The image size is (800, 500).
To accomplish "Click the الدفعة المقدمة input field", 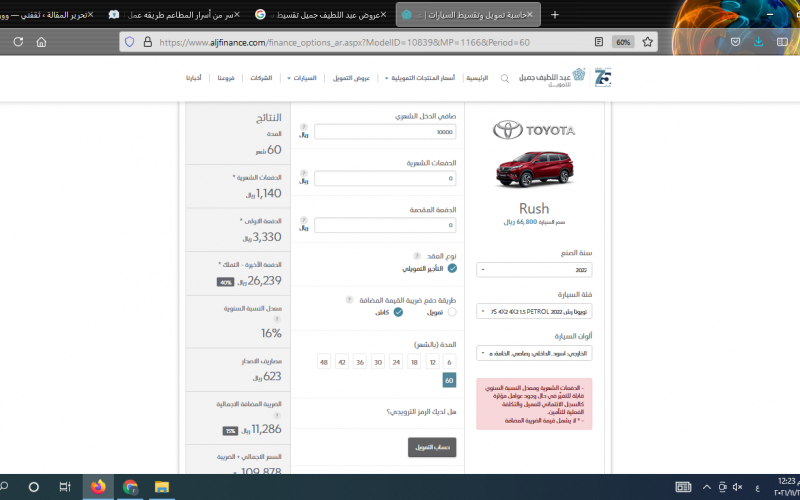I will pyautogui.click(x=385, y=225).
